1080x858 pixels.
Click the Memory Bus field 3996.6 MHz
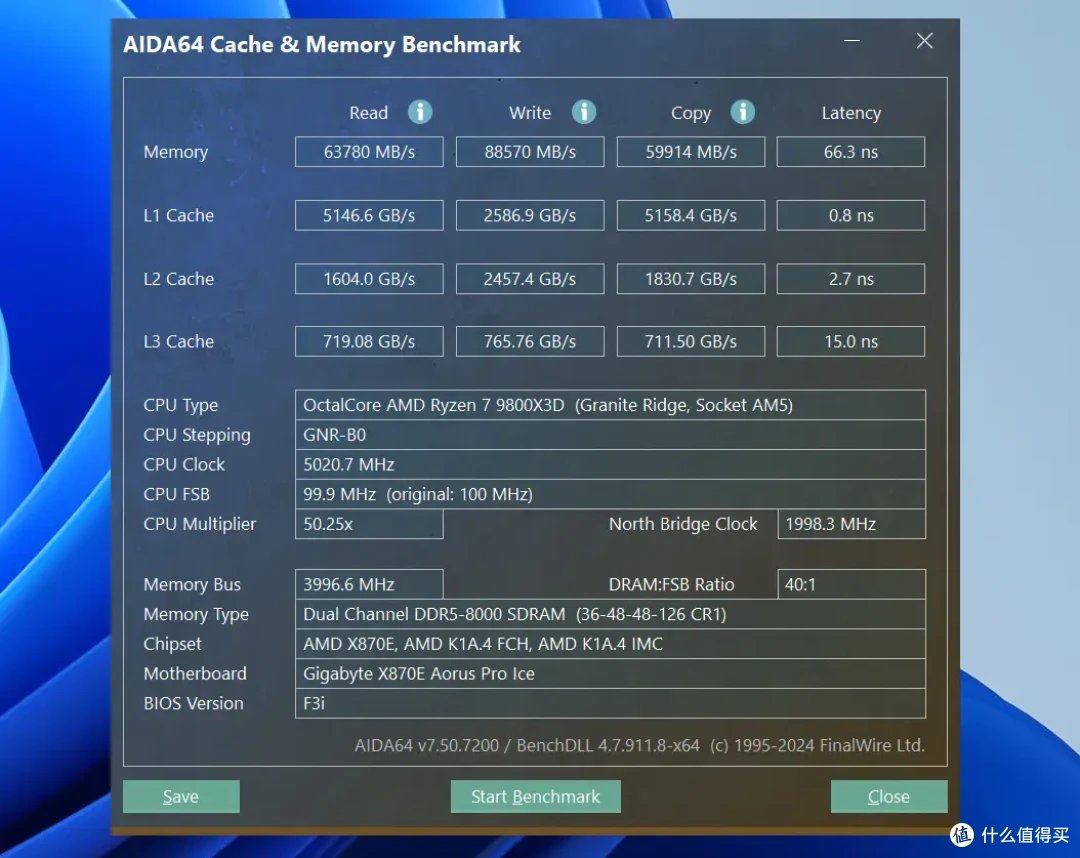point(369,584)
